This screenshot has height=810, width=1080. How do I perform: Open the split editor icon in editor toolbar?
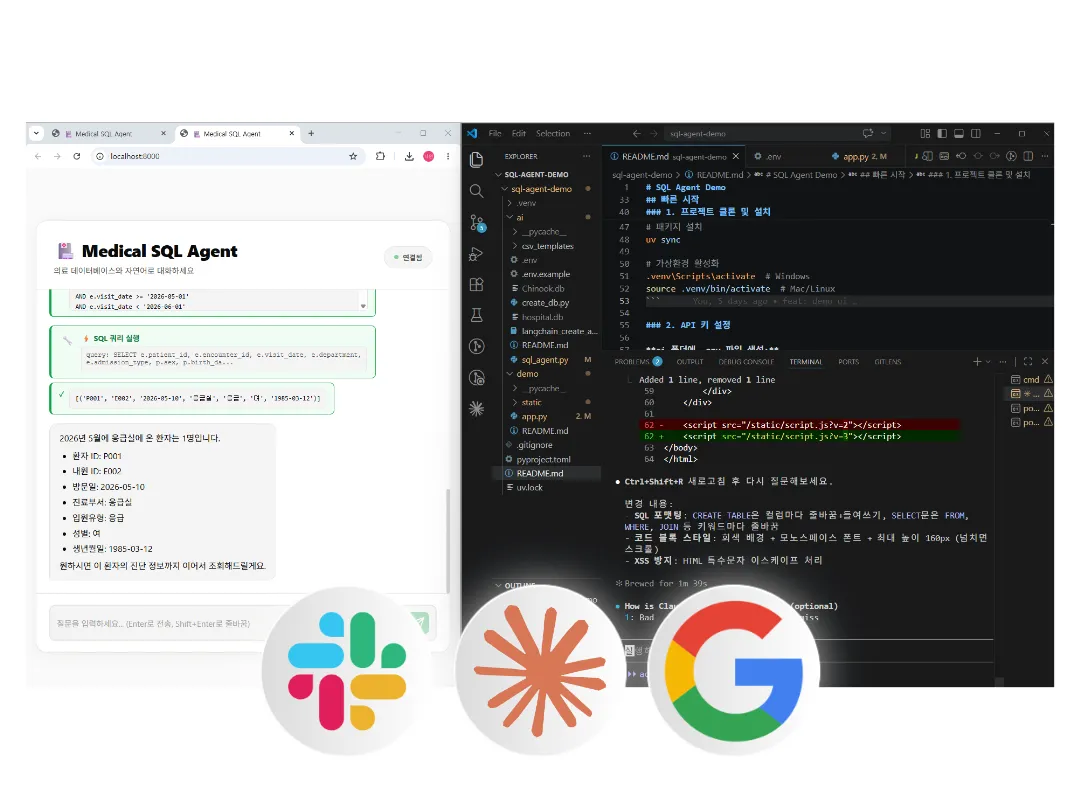point(1028,156)
